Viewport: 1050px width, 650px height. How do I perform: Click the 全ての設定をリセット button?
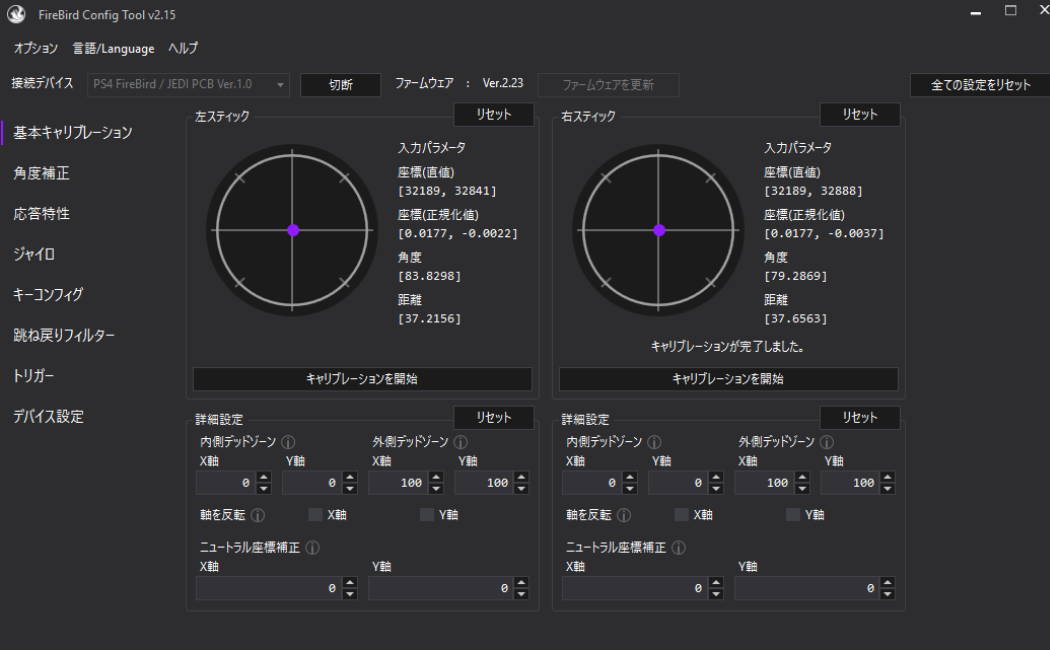tap(980, 85)
